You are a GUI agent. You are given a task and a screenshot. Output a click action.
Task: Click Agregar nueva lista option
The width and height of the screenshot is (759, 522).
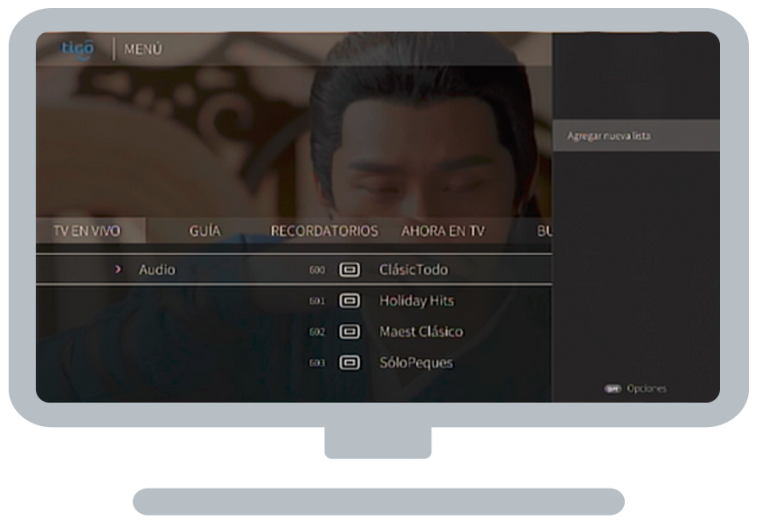[636, 136]
